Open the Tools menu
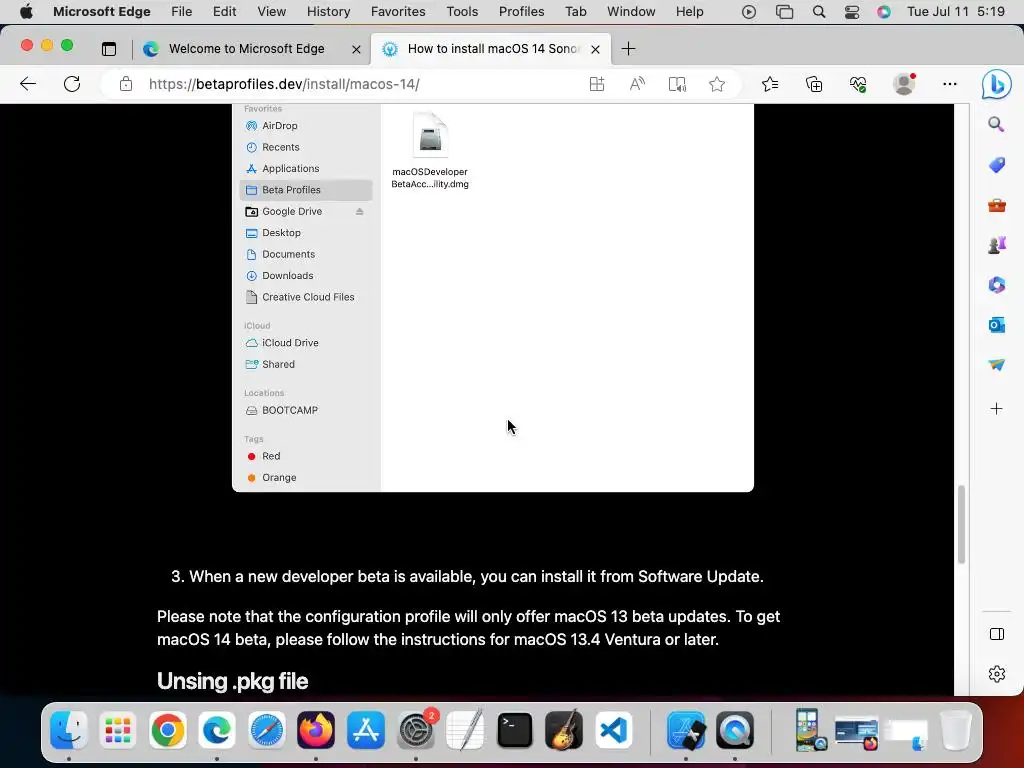The width and height of the screenshot is (1024, 768). tap(462, 12)
